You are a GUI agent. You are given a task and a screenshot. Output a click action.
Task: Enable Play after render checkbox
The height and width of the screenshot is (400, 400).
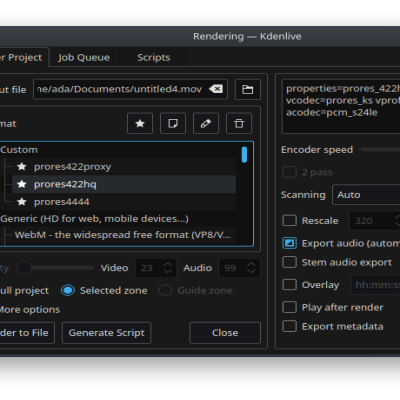pyautogui.click(x=289, y=307)
